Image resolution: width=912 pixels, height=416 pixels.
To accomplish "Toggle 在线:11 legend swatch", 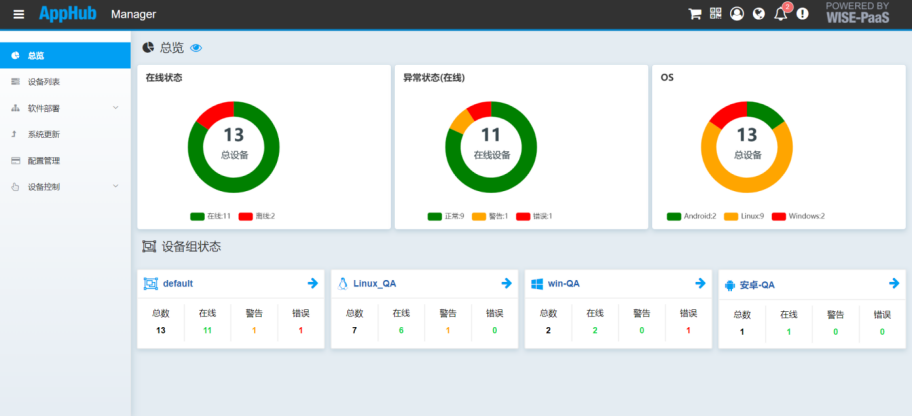I will [x=197, y=216].
